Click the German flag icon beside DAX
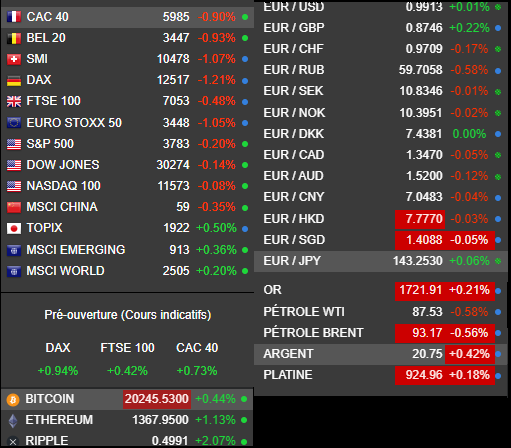The image size is (511, 448). [14, 80]
